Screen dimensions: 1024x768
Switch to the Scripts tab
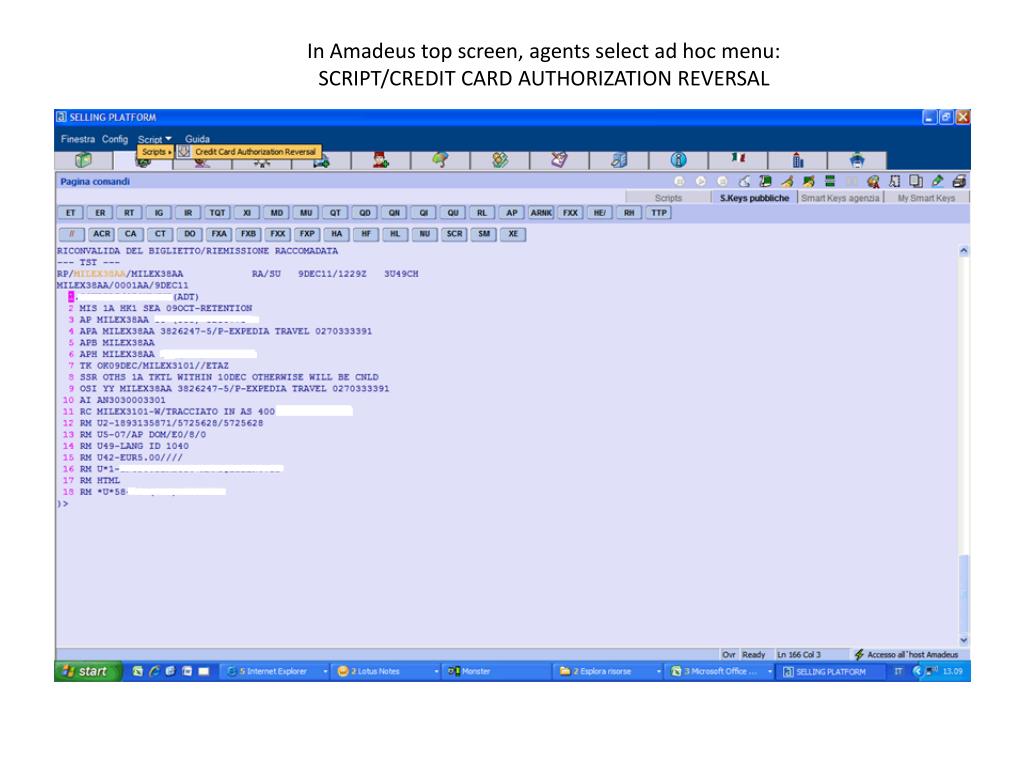coord(668,198)
